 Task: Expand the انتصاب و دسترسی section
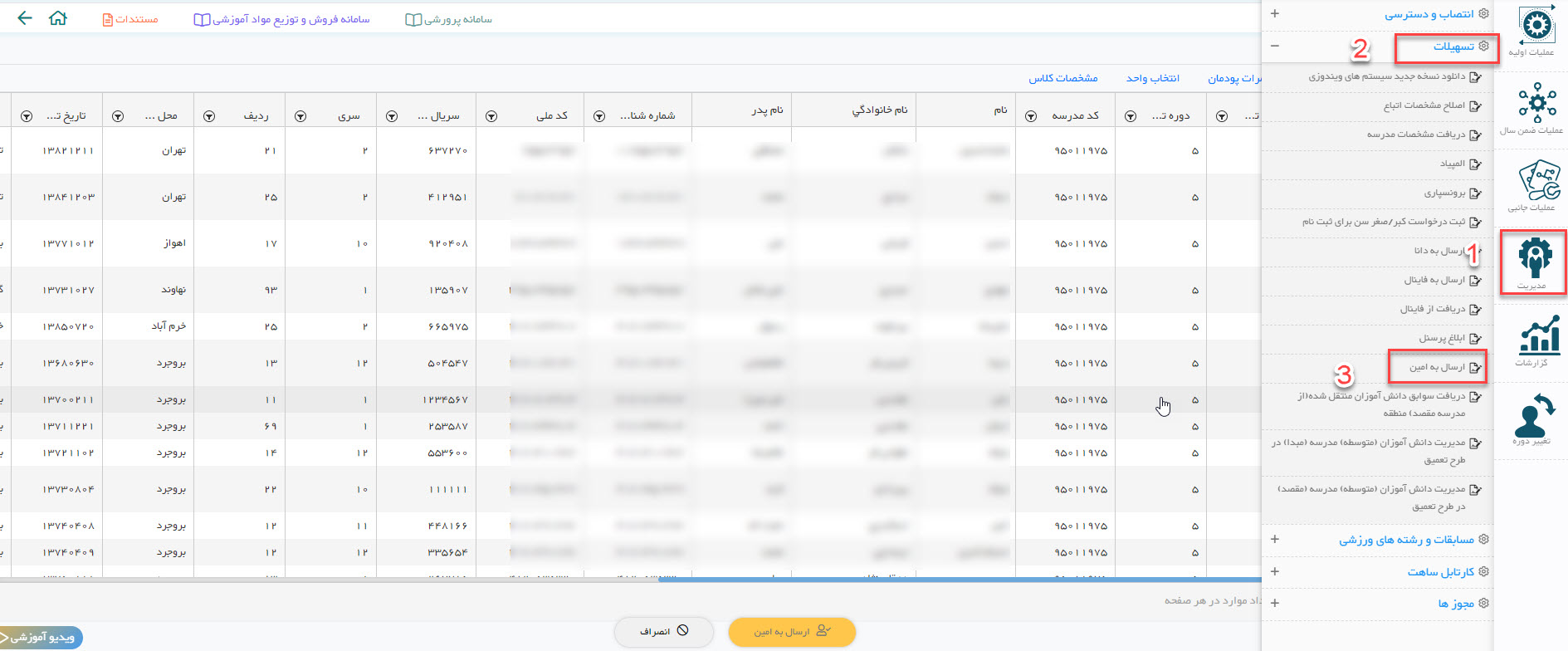[x=1275, y=13]
